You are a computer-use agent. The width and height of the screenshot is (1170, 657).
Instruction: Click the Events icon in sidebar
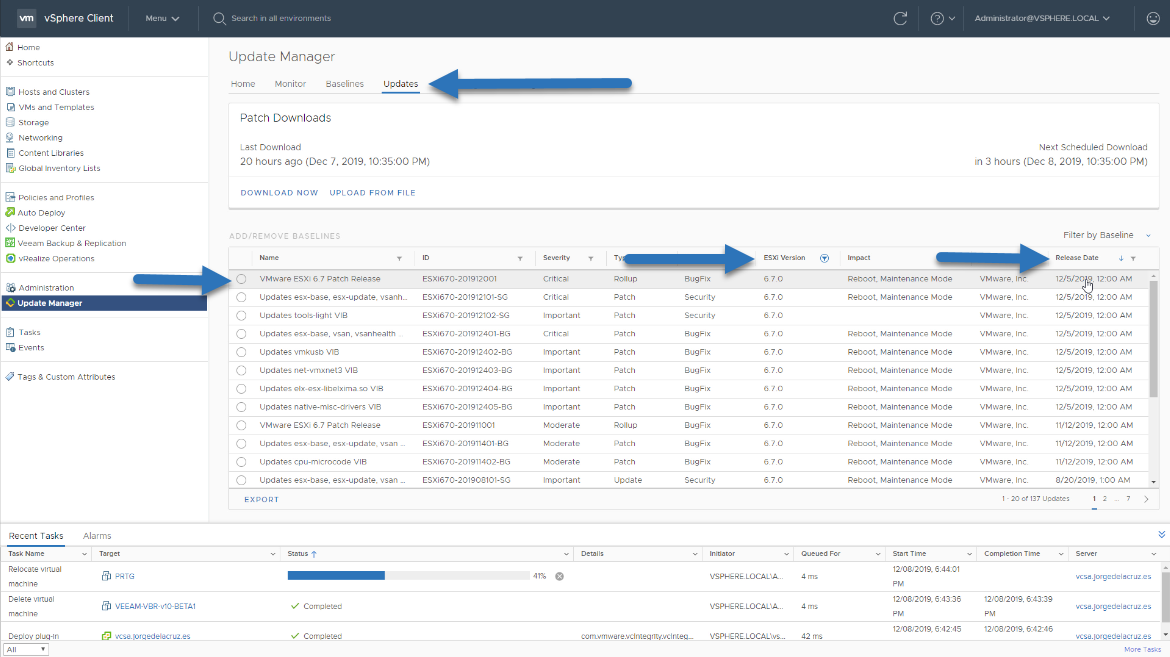click(x=10, y=347)
